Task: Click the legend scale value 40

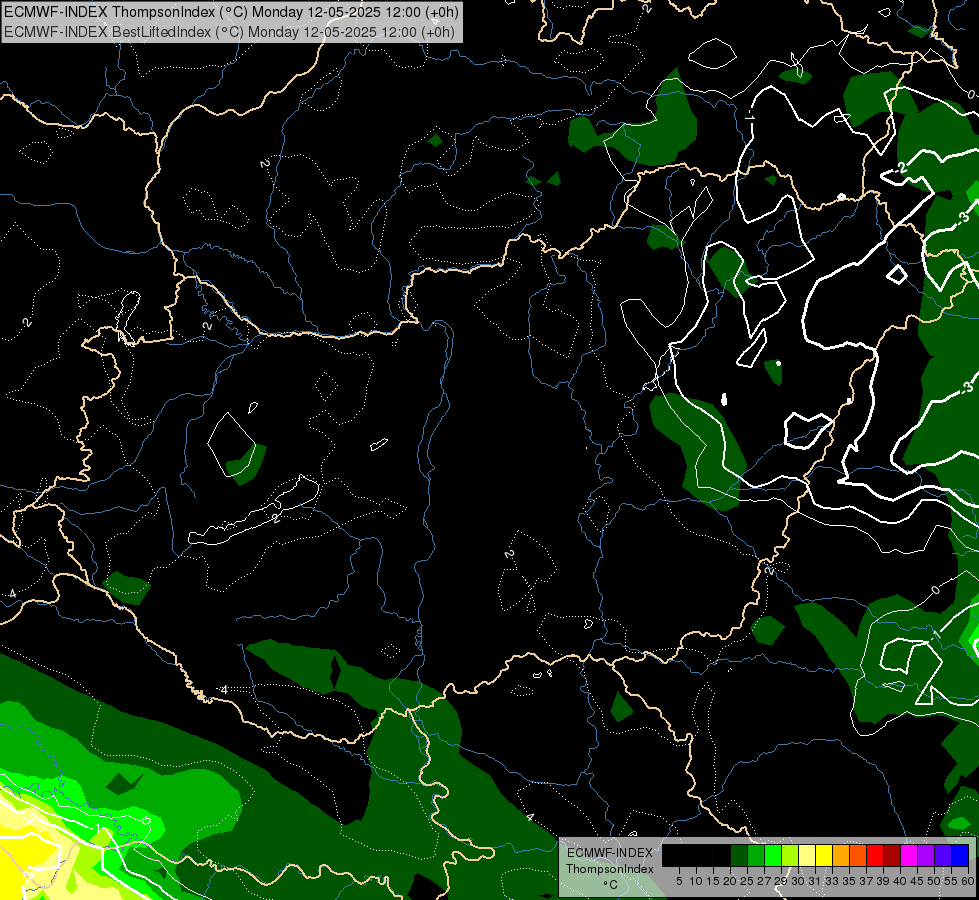Action: pyautogui.click(x=900, y=881)
